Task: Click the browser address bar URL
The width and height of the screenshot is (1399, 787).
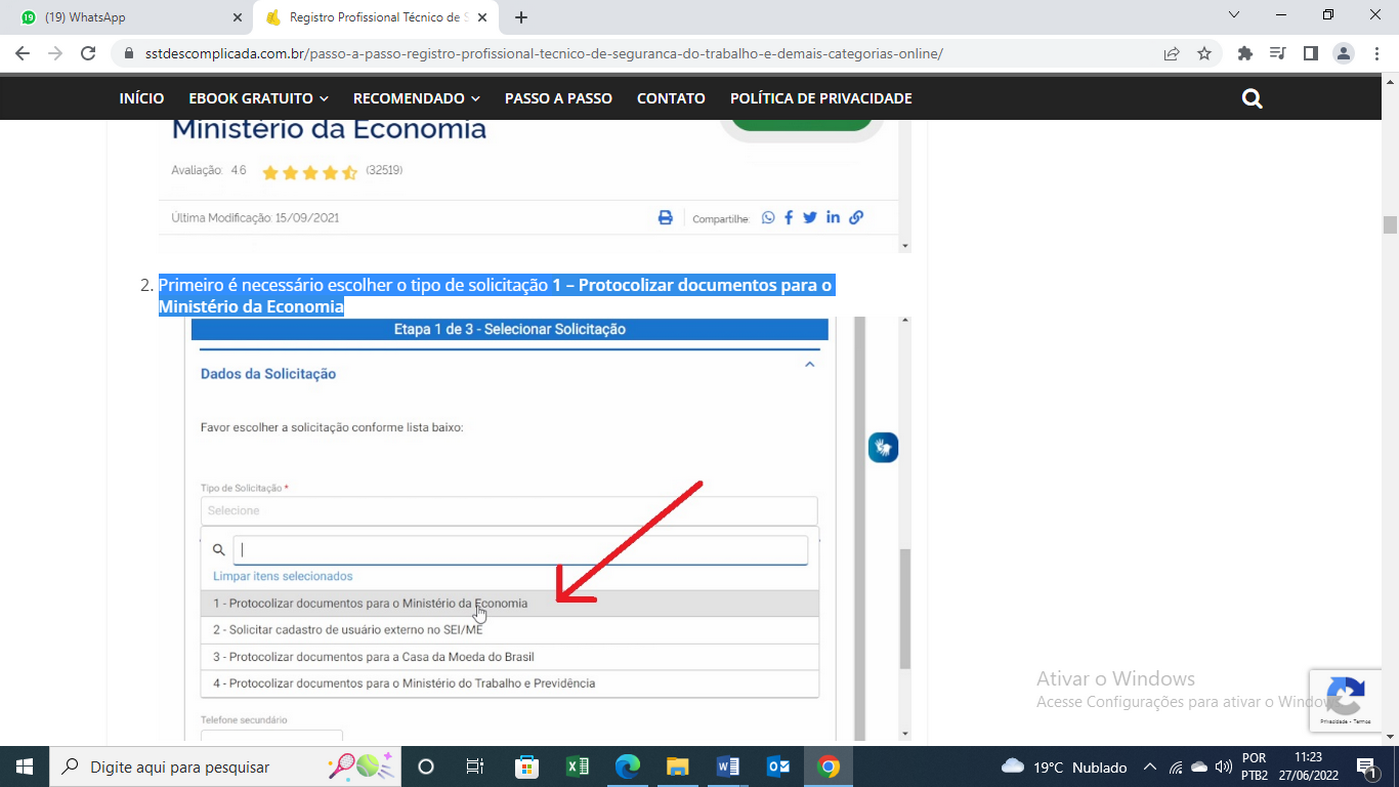Action: [544, 54]
